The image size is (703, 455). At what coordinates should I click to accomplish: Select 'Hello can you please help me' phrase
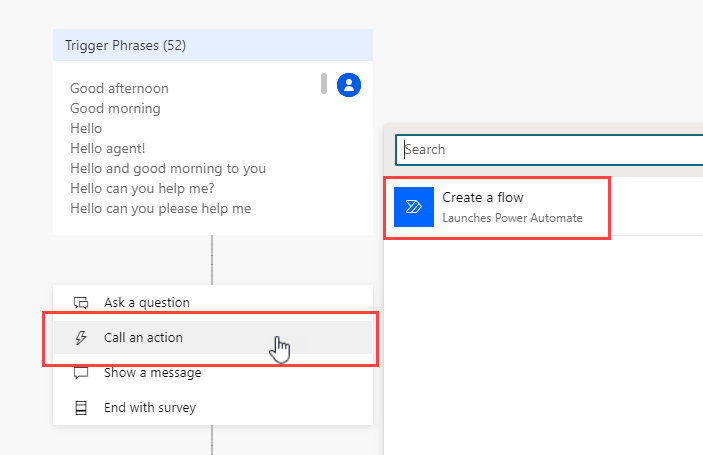click(x=160, y=209)
